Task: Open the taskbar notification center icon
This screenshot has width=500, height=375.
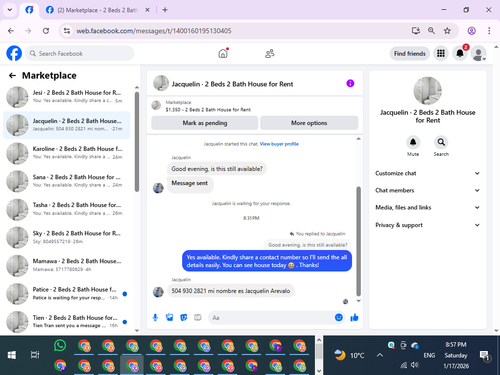Action: (x=484, y=356)
